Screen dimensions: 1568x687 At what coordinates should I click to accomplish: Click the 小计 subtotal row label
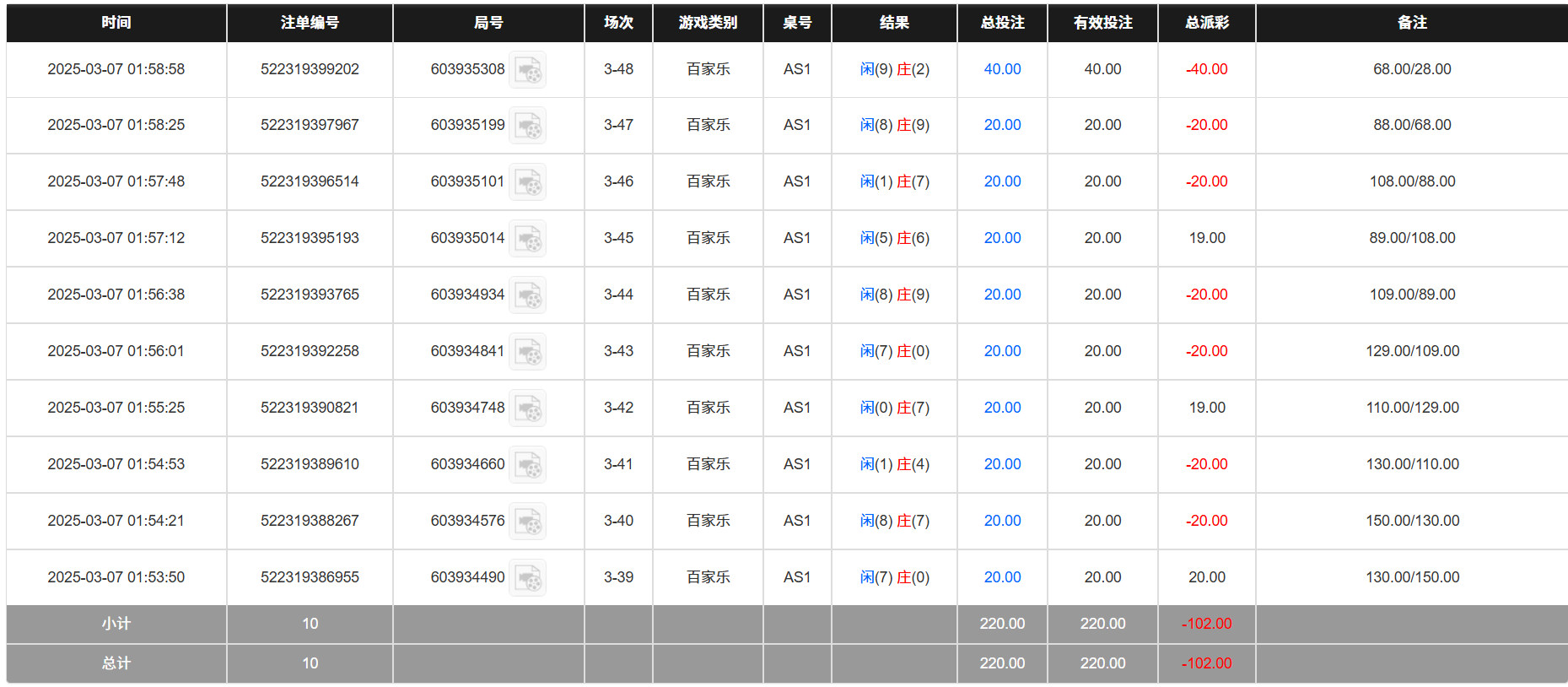116,624
